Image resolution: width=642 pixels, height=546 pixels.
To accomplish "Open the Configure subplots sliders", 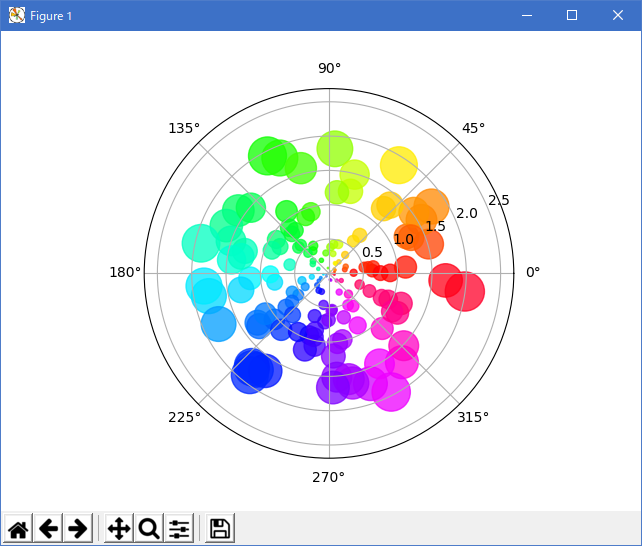I will (179, 528).
